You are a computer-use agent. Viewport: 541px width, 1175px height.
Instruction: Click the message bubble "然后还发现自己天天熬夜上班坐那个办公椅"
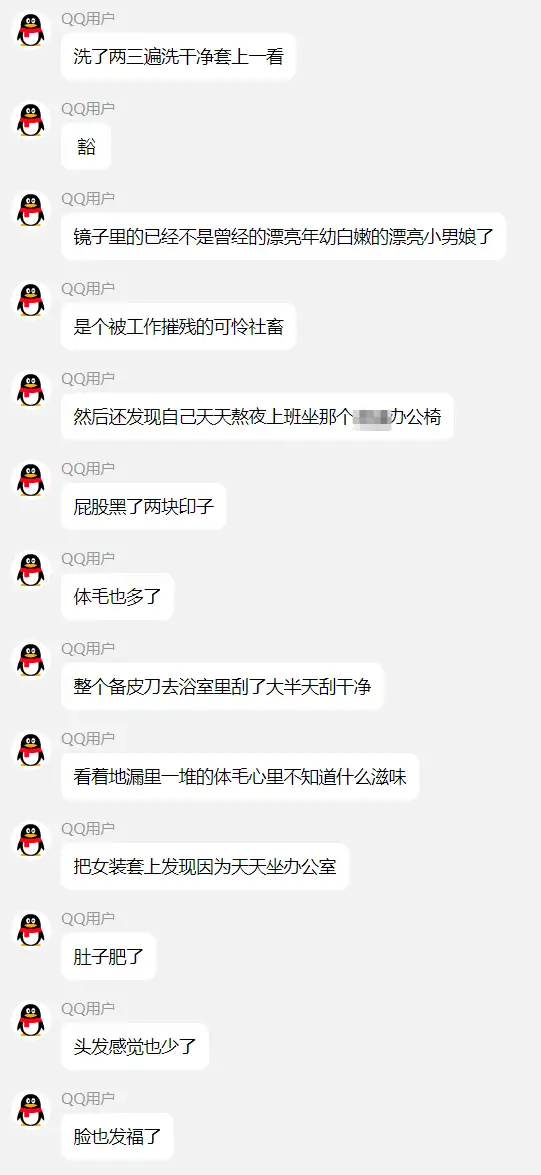pyautogui.click(x=257, y=417)
